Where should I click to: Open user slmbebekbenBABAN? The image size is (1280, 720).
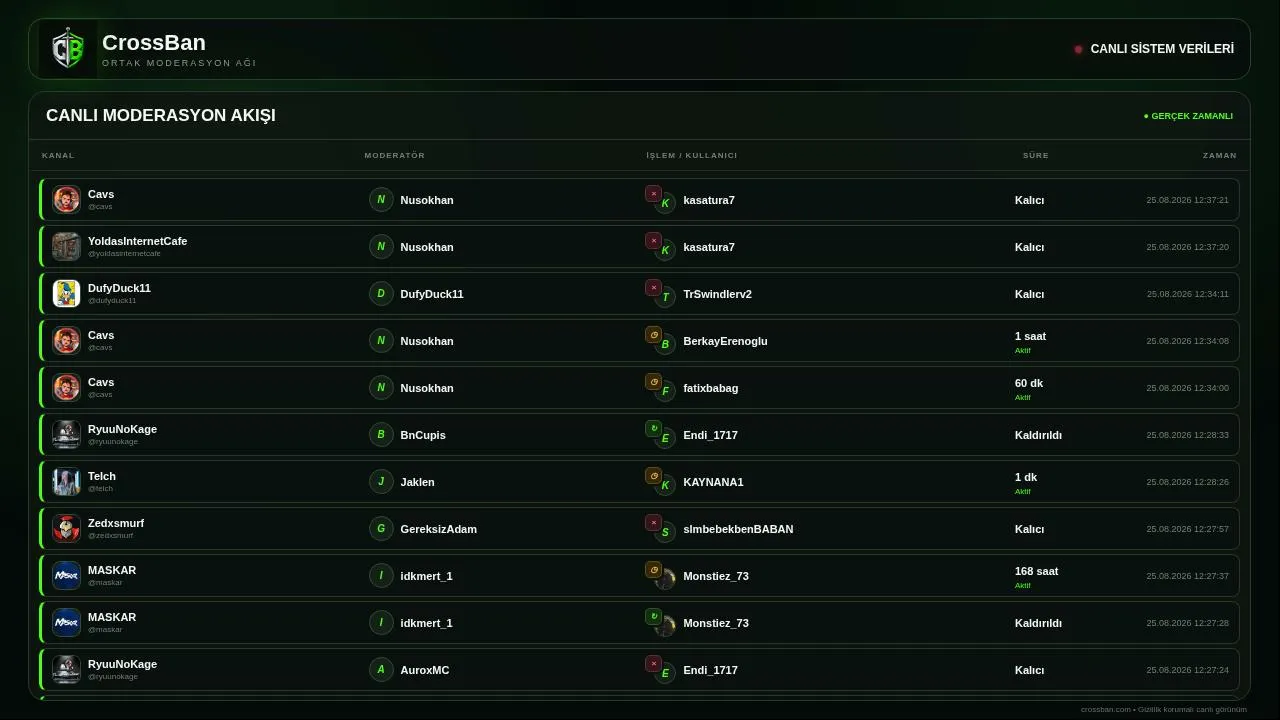click(738, 529)
